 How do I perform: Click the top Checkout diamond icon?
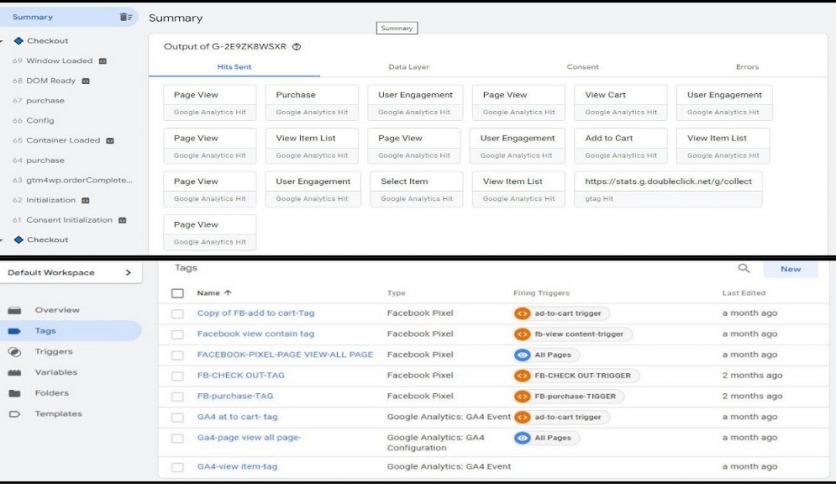(19, 41)
